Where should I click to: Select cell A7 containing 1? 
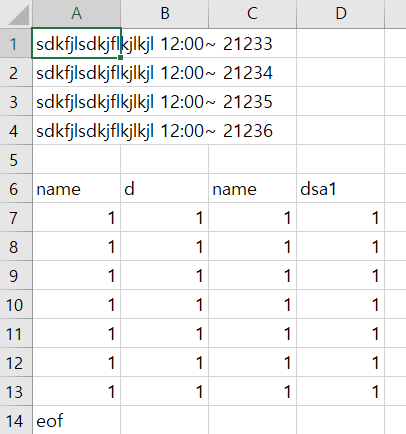[x=76, y=217]
